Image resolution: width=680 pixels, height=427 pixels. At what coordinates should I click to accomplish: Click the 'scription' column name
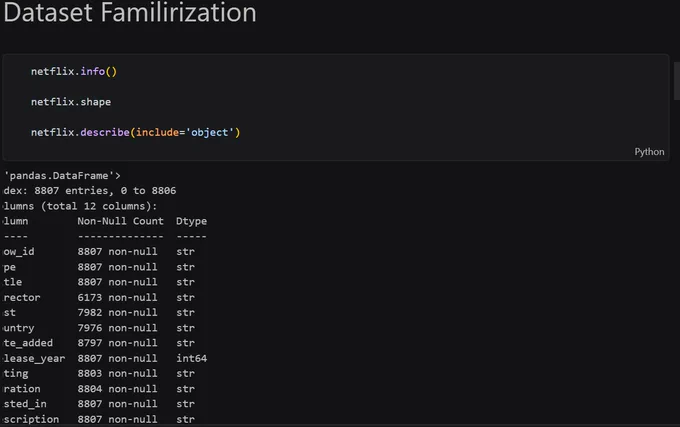pos(31,419)
